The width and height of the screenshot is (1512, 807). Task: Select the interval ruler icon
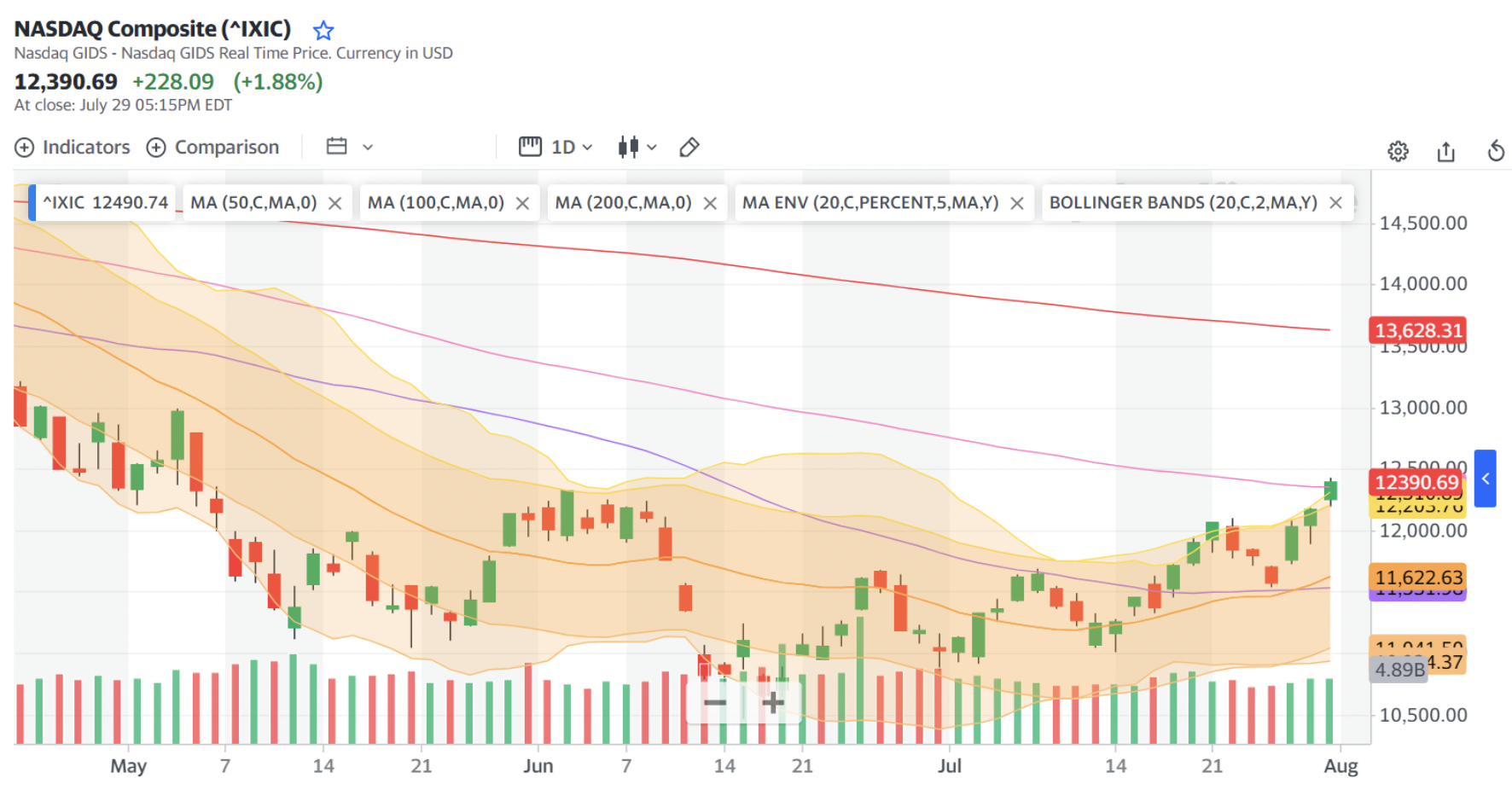point(530,147)
